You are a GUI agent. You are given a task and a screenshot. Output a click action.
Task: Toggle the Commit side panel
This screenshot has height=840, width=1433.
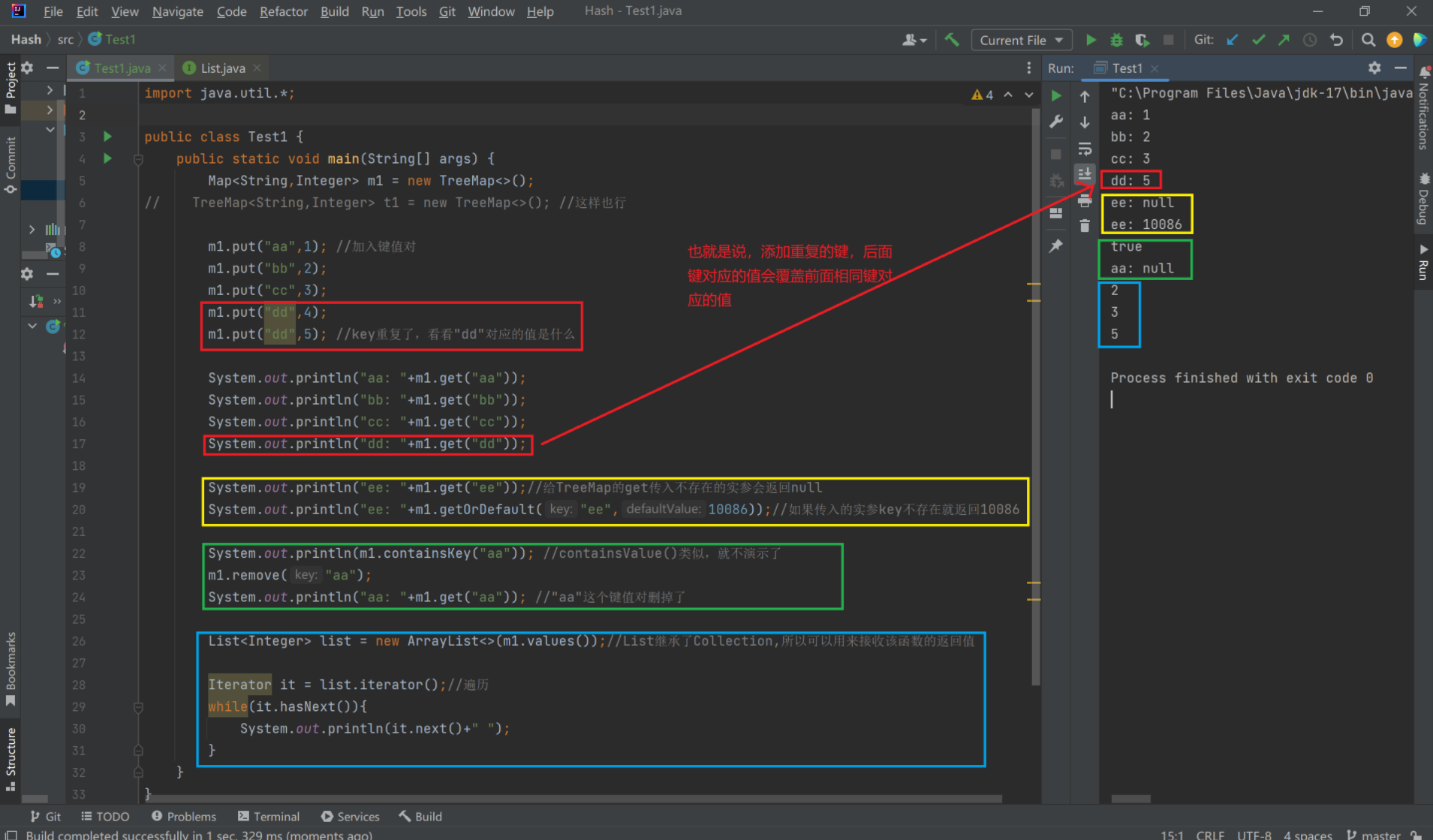pyautogui.click(x=11, y=164)
